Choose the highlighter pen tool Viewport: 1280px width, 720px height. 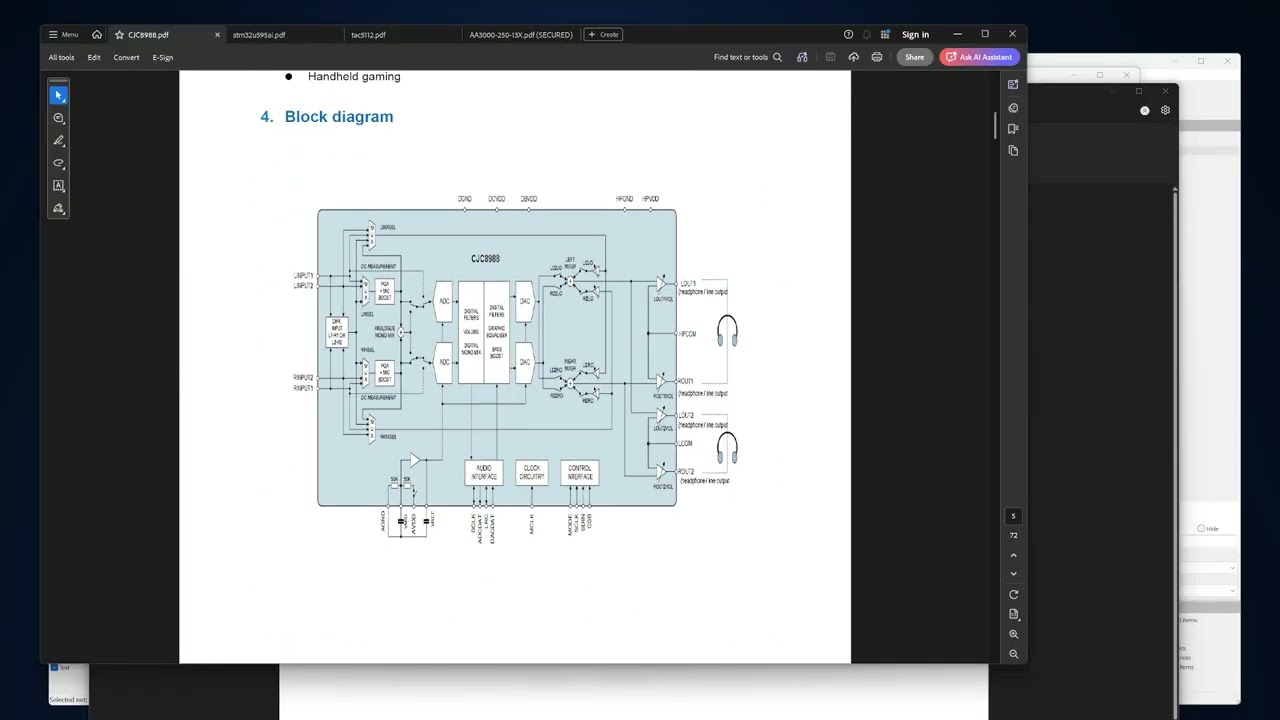[x=58, y=141]
